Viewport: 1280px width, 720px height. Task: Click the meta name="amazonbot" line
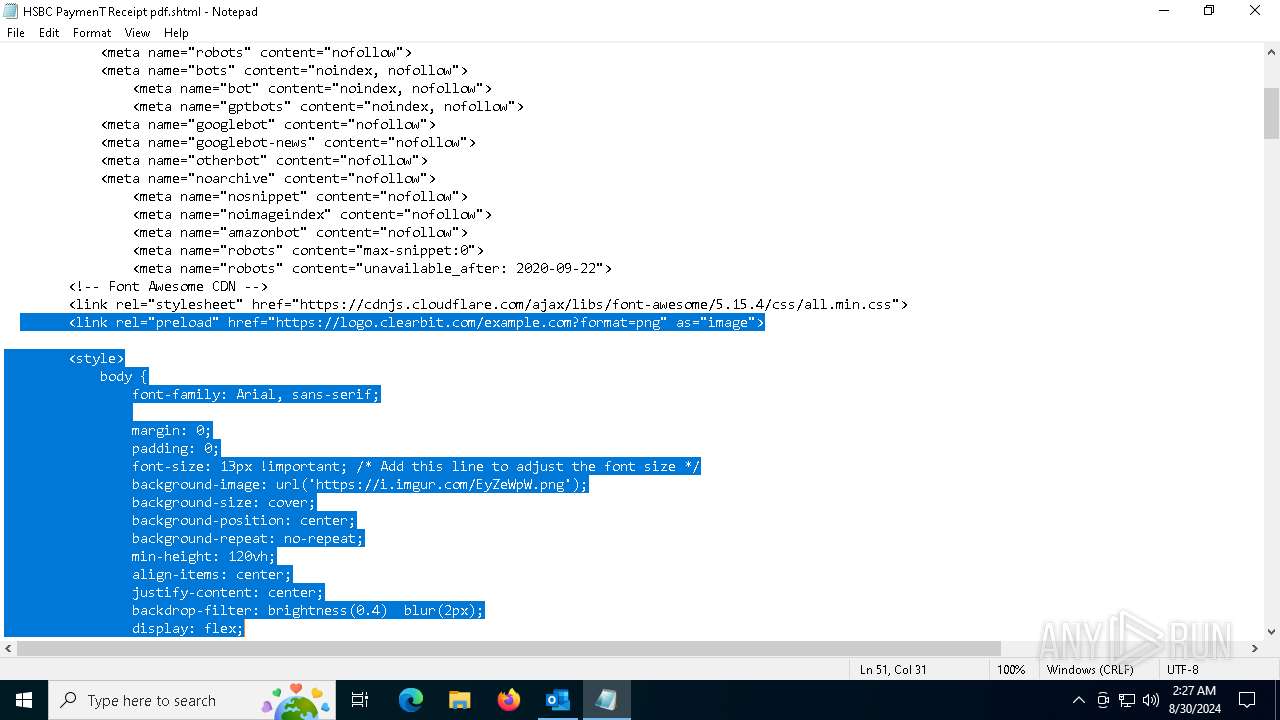[x=300, y=233]
